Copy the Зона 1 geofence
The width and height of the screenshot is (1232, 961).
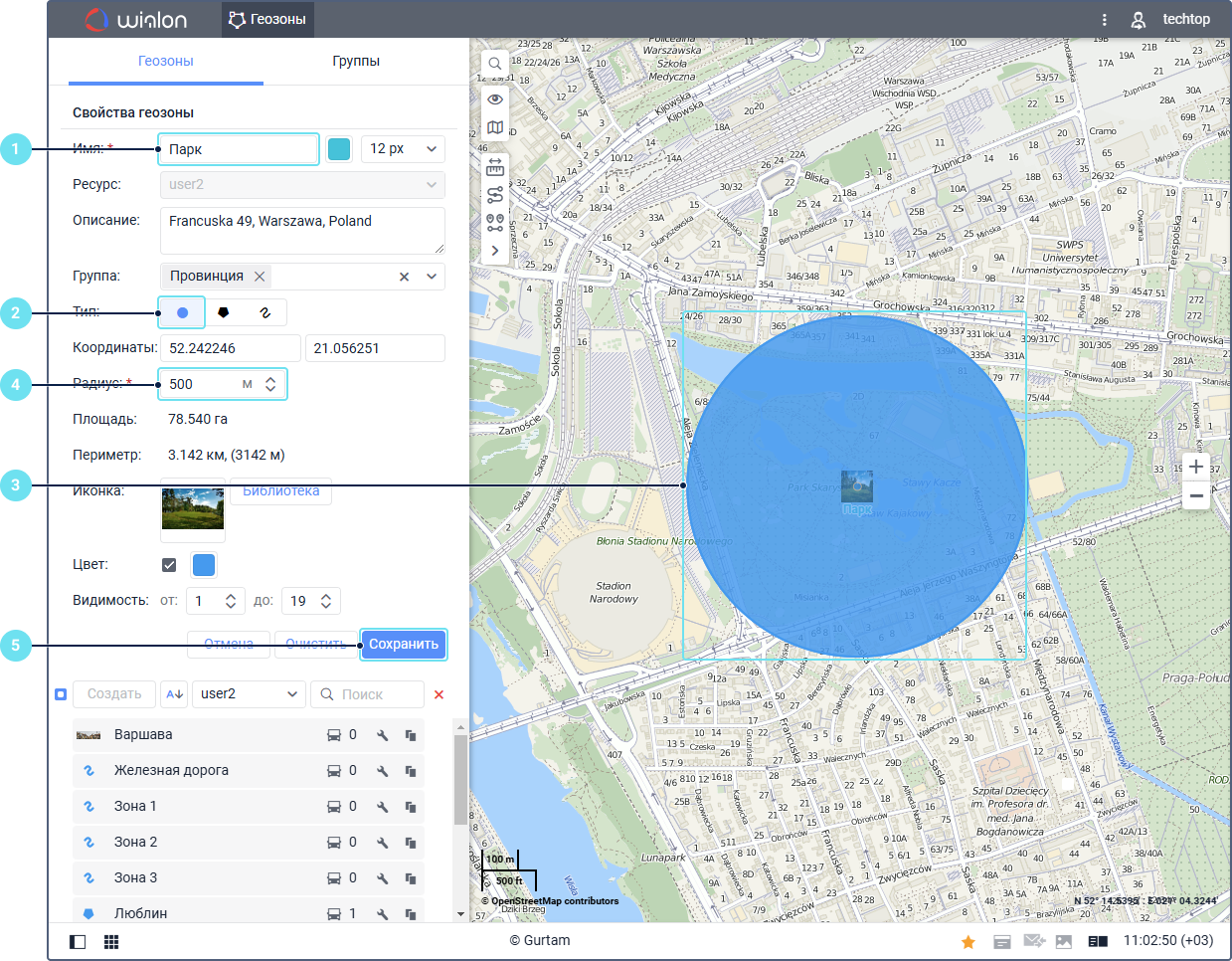(x=410, y=807)
